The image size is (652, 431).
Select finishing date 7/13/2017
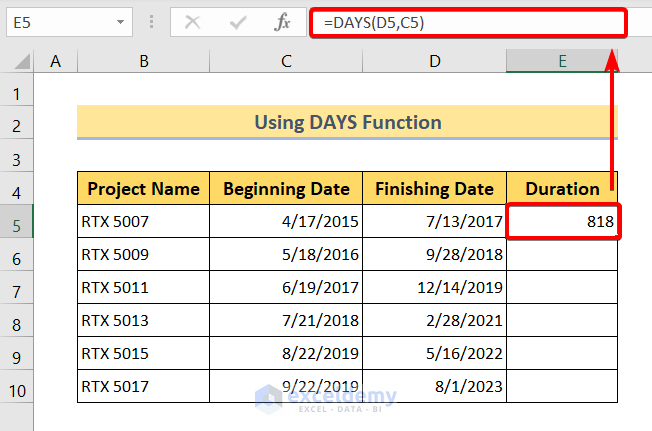click(435, 222)
